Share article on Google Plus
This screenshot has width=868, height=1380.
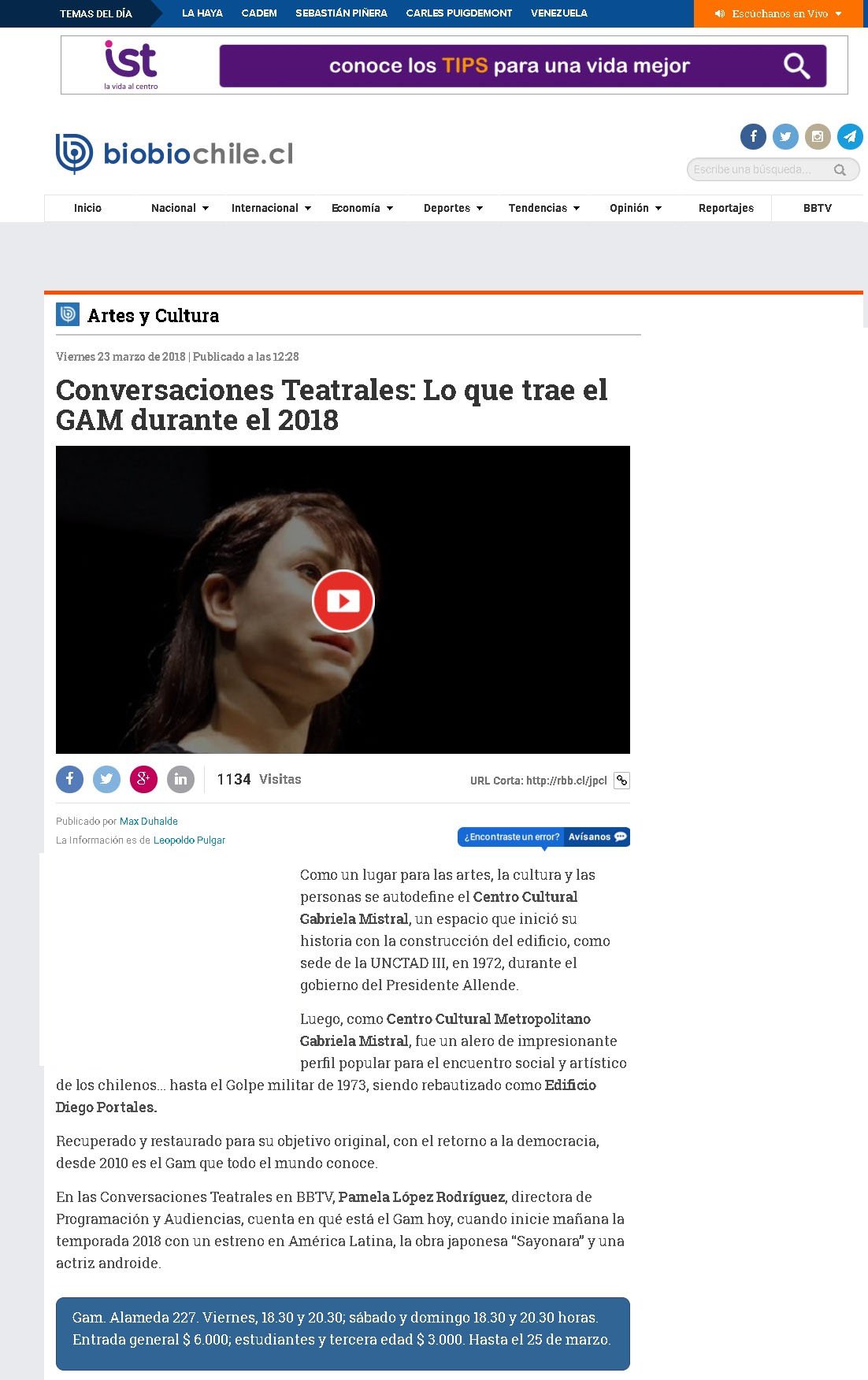point(143,779)
